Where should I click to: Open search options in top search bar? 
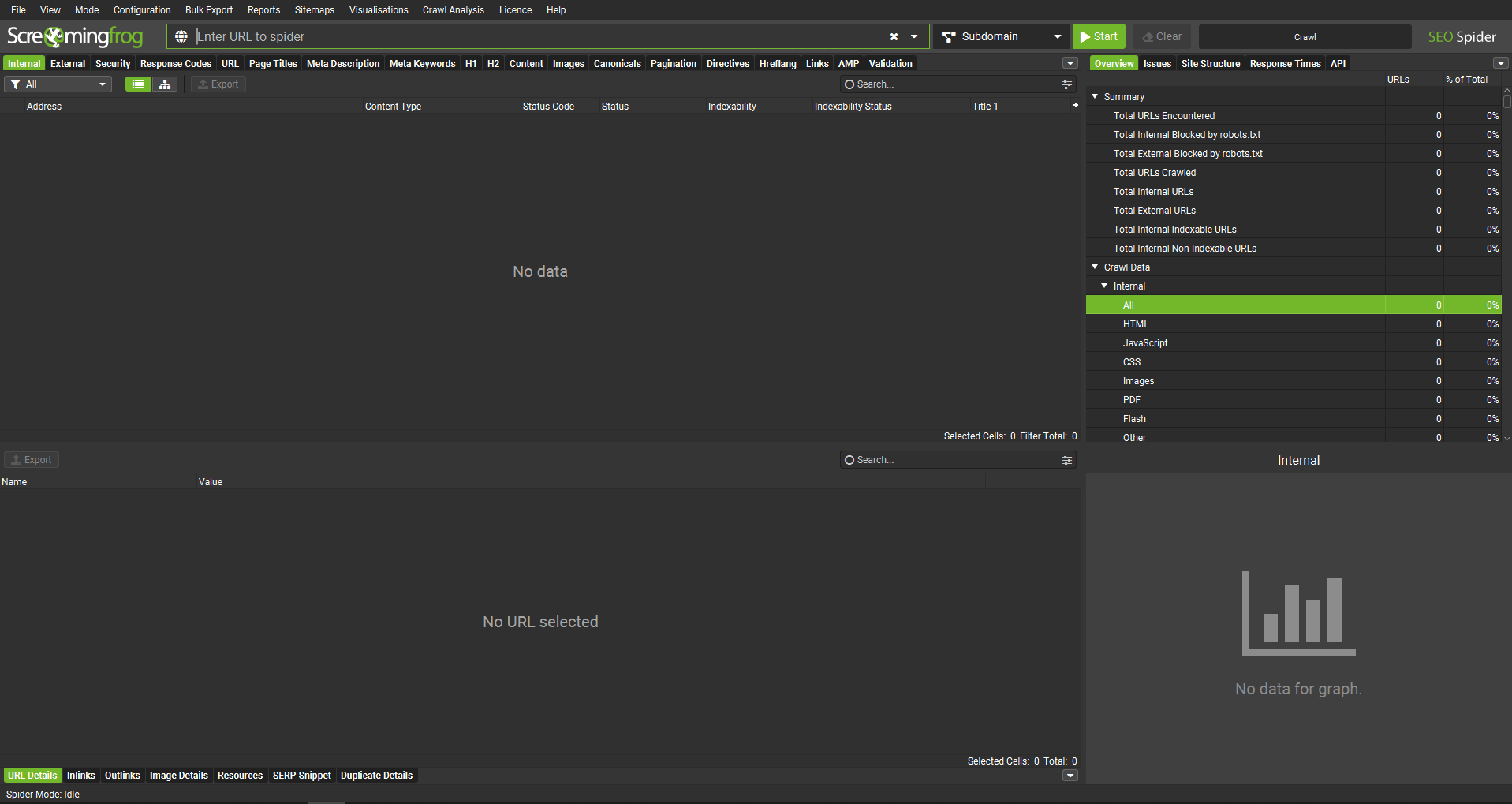[1067, 84]
